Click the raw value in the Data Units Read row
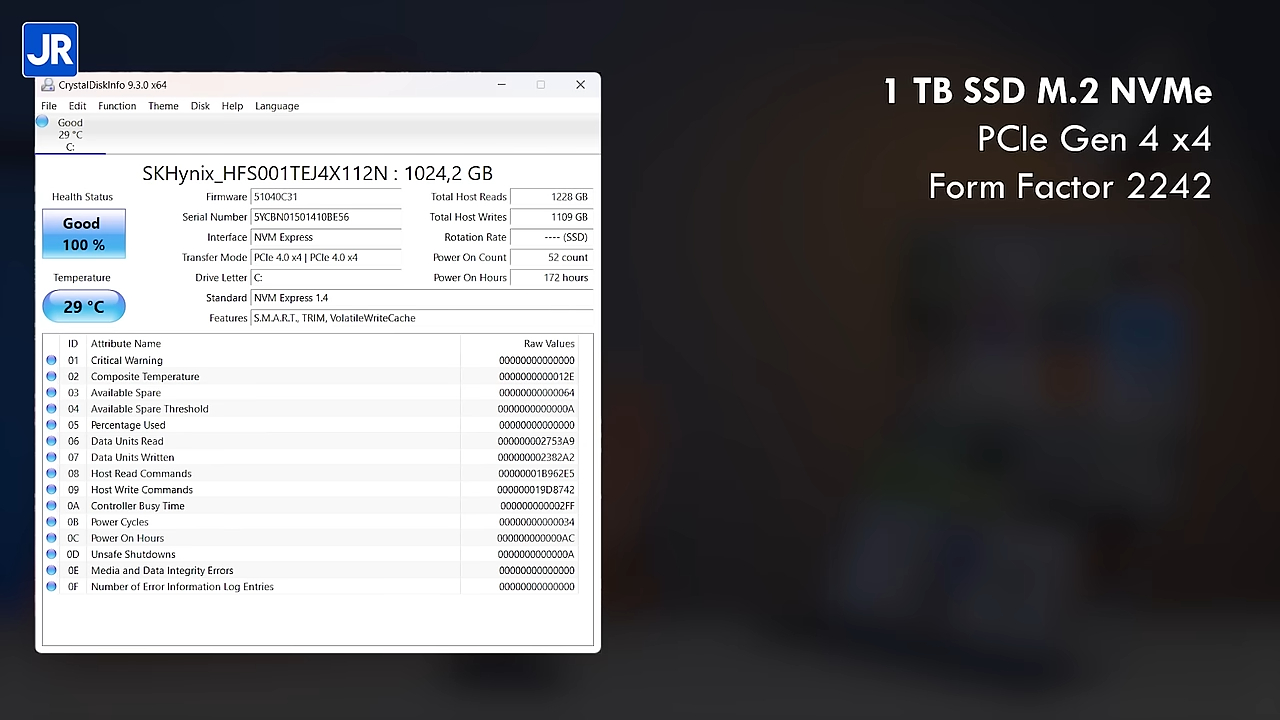Viewport: 1280px width, 720px height. [x=536, y=441]
